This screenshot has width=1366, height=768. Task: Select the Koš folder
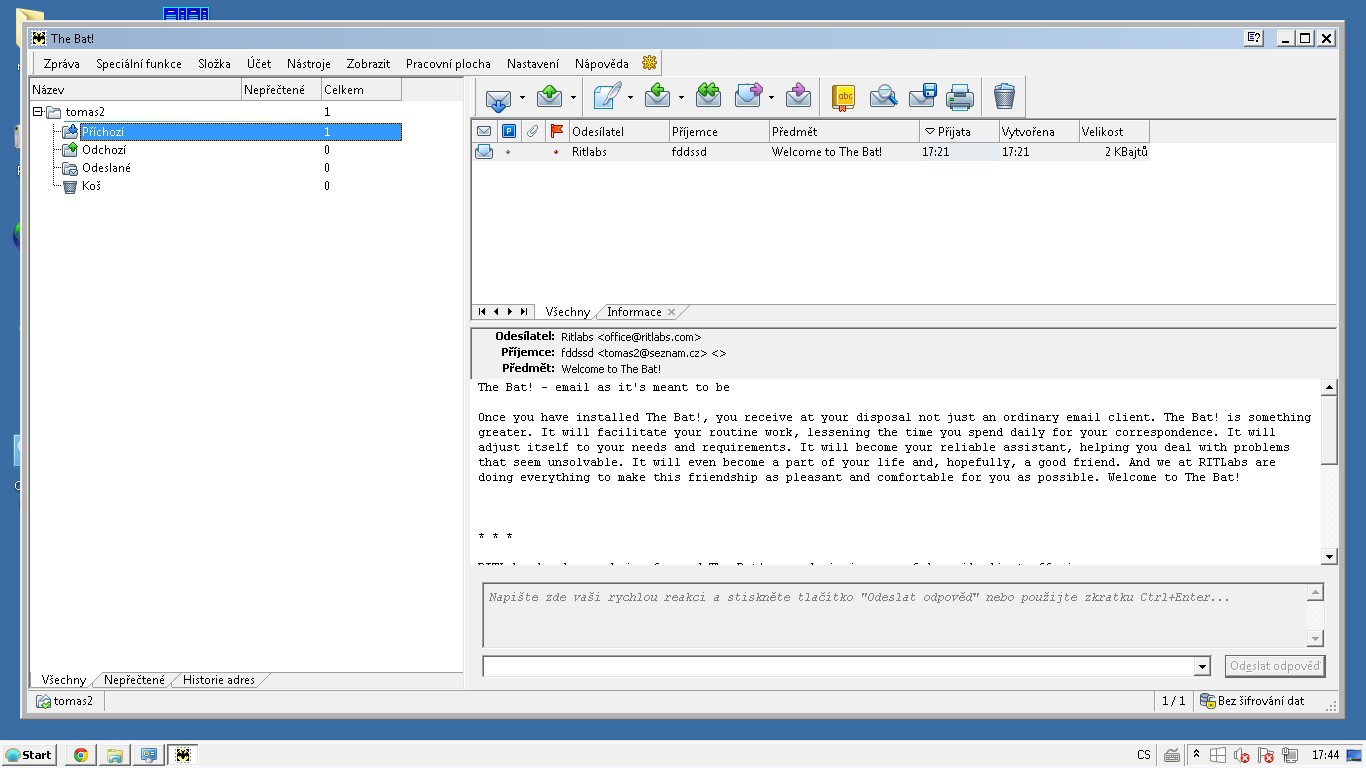tap(91, 186)
